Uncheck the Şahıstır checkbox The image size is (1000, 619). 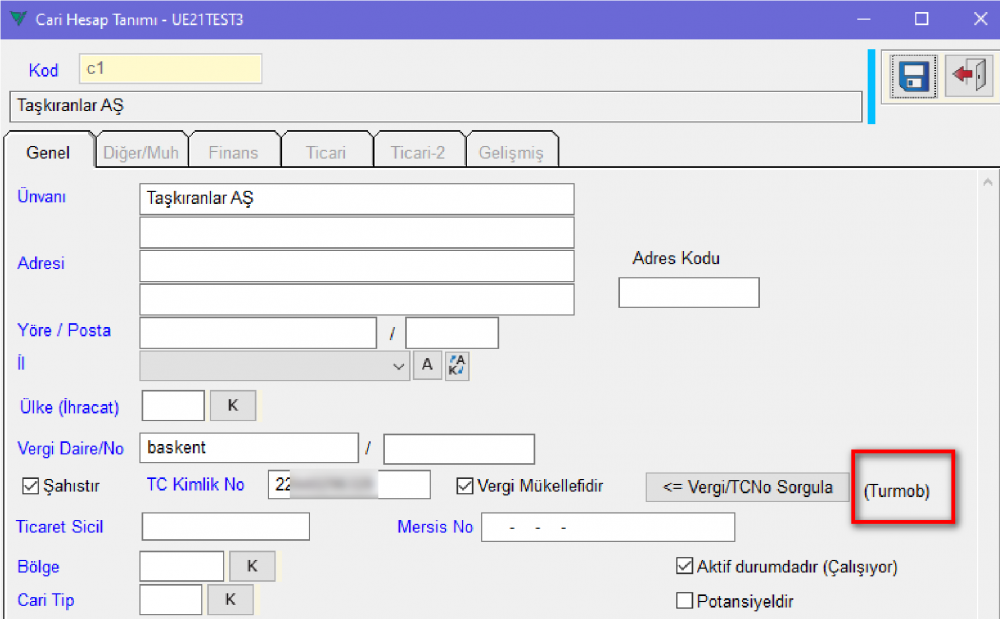pos(30,486)
